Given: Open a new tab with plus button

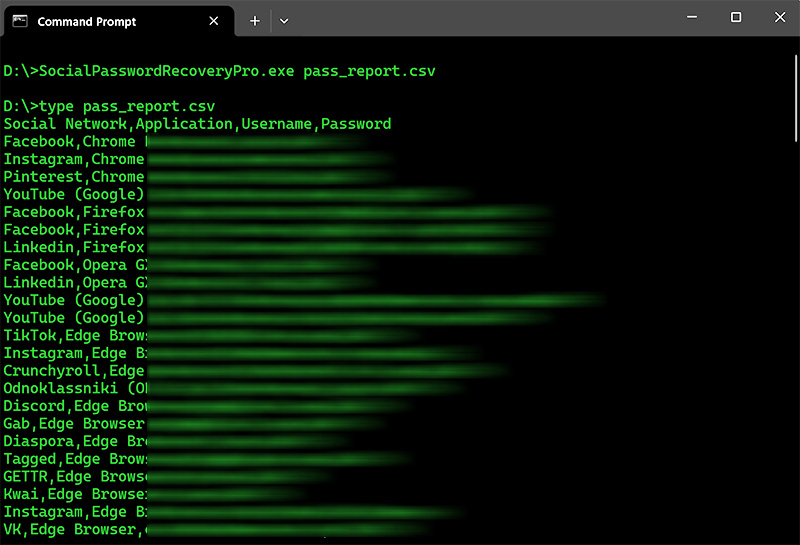Looking at the screenshot, I should click(255, 21).
